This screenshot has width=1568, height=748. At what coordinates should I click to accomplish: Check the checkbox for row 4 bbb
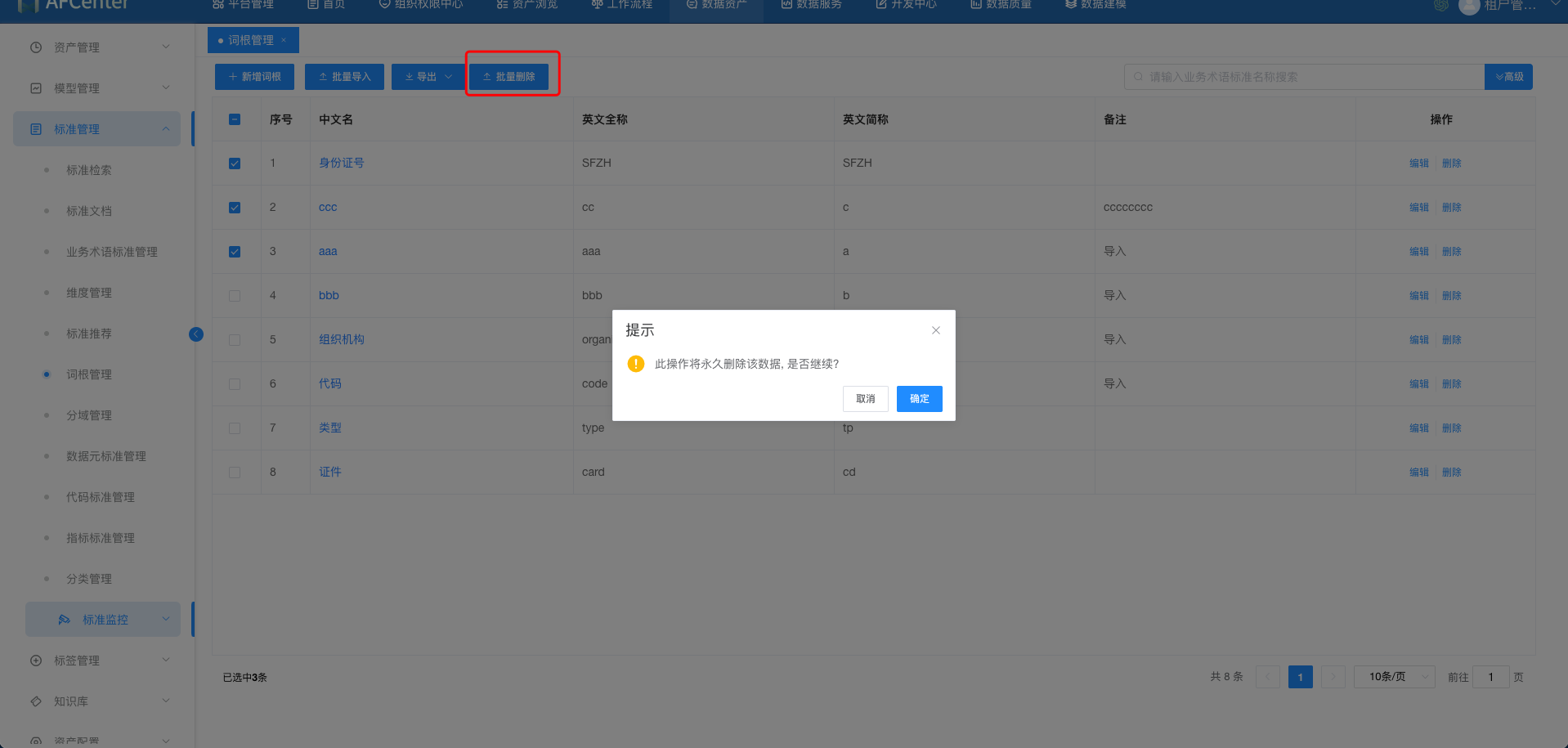pyautogui.click(x=235, y=296)
